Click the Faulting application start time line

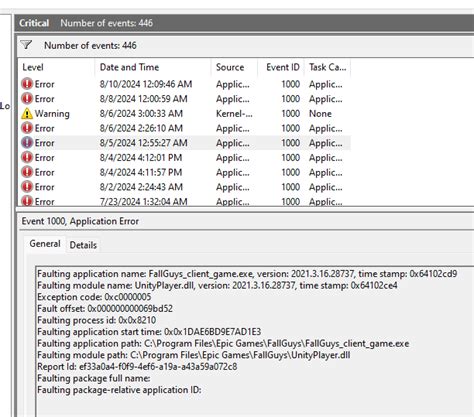(149, 332)
